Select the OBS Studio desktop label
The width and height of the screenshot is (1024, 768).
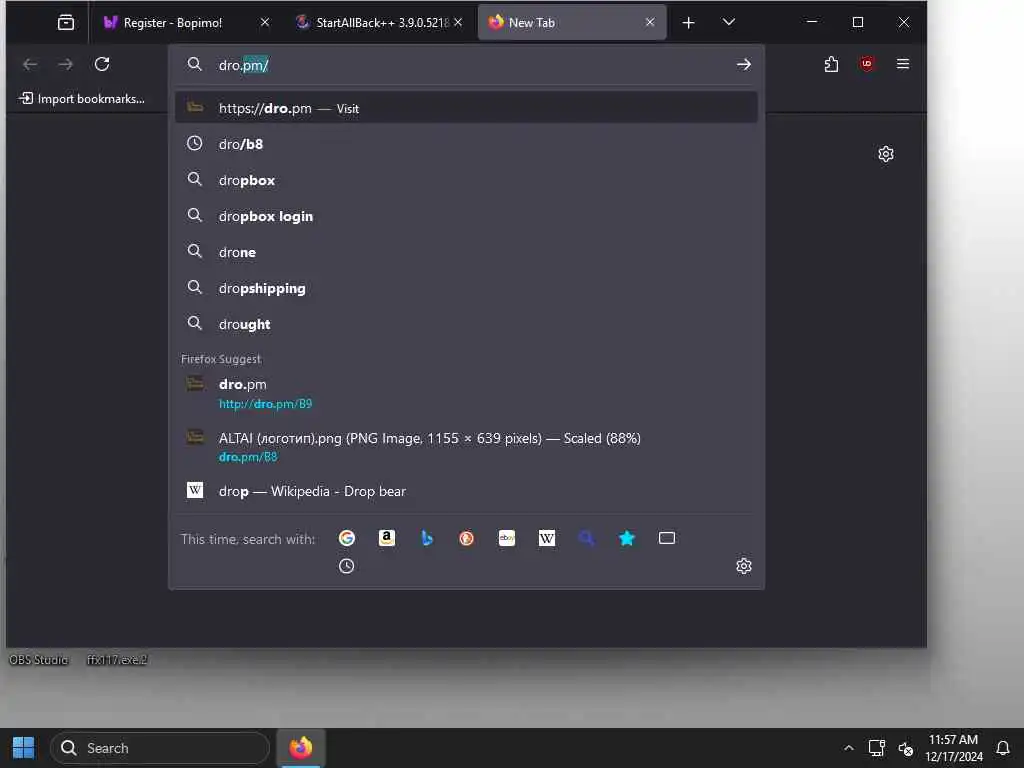39,660
